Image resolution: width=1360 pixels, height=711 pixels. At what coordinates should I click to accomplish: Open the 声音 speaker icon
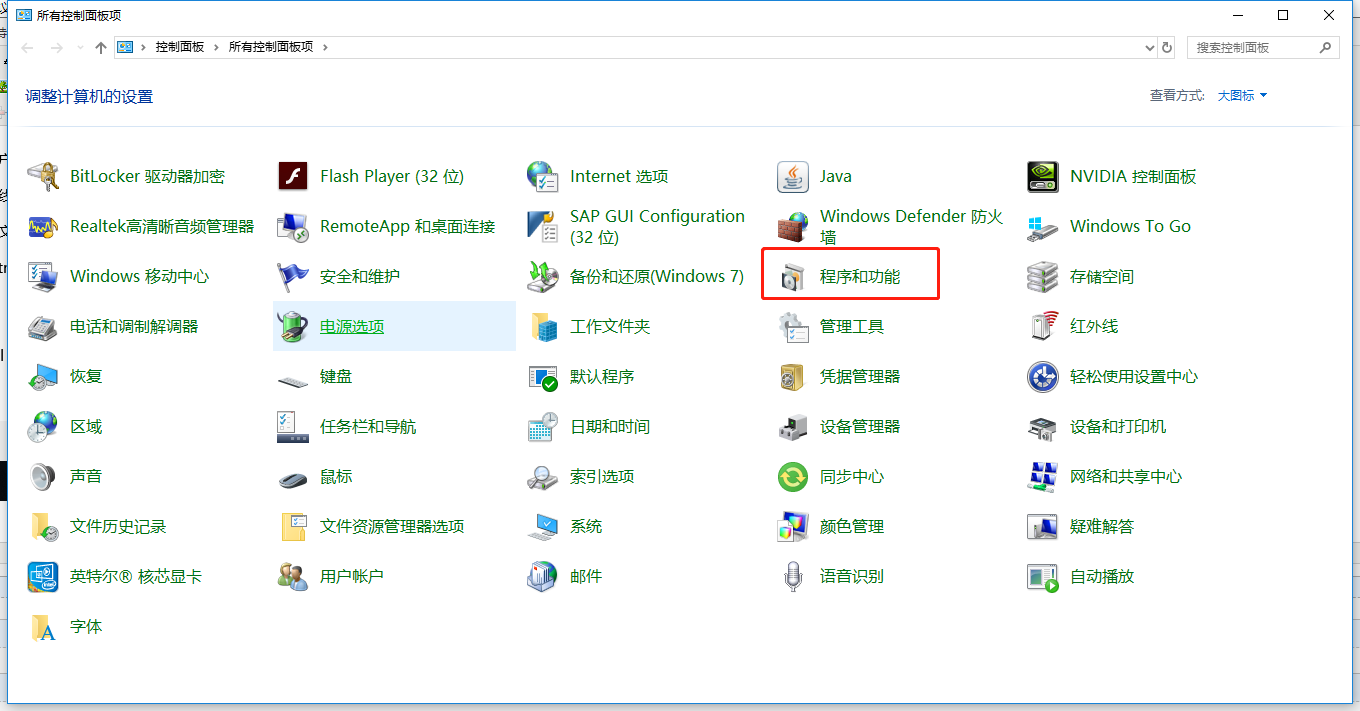(43, 477)
